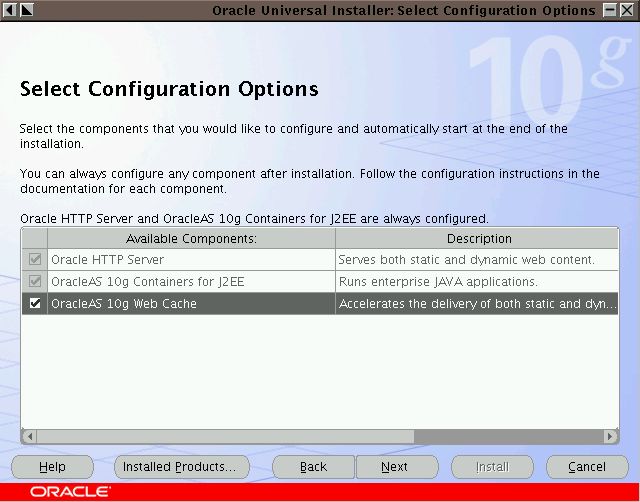Open the window menu icon in title bar
Viewport: 640px width, 502px height.
[x=9, y=10]
